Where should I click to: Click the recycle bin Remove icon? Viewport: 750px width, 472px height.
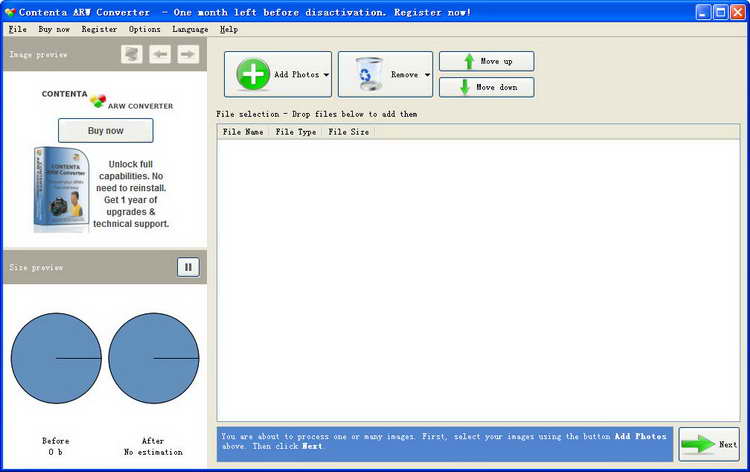coord(369,74)
